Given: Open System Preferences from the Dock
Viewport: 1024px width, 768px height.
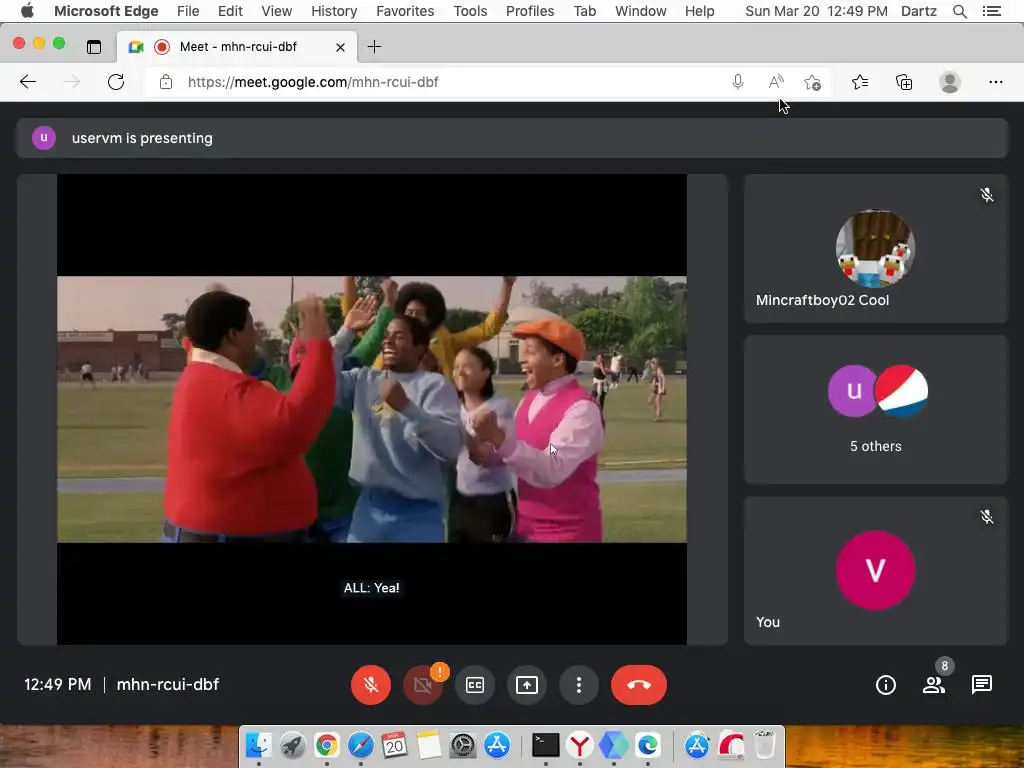Looking at the screenshot, I should pos(463,744).
